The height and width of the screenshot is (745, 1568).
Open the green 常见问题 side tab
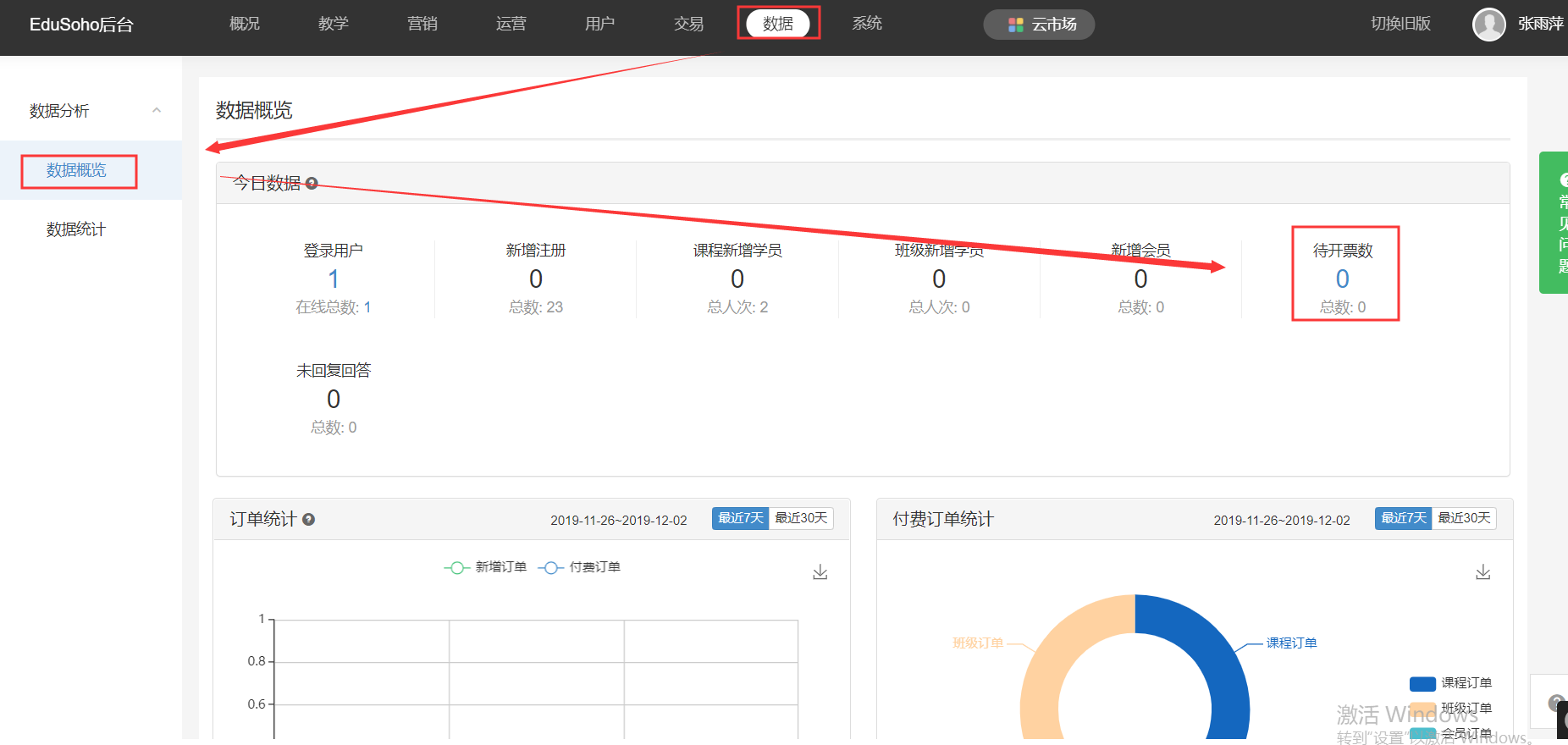point(1556,223)
